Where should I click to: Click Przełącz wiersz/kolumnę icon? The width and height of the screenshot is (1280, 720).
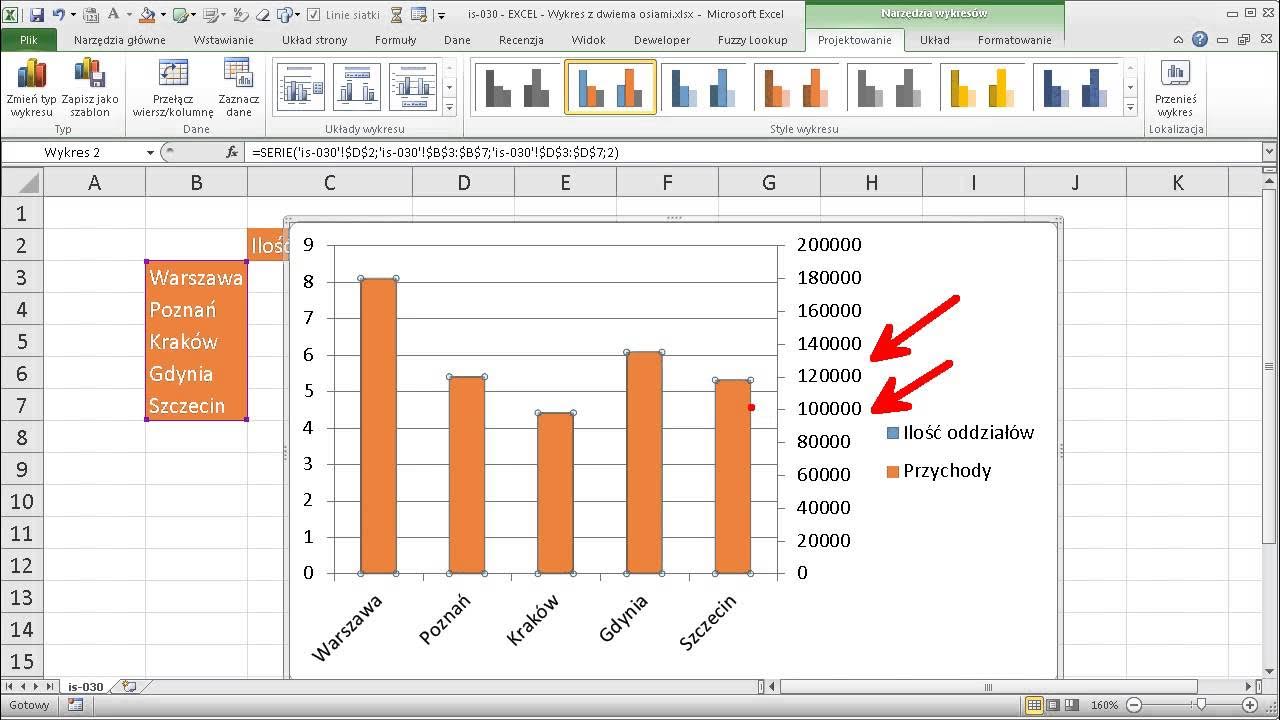pos(173,73)
